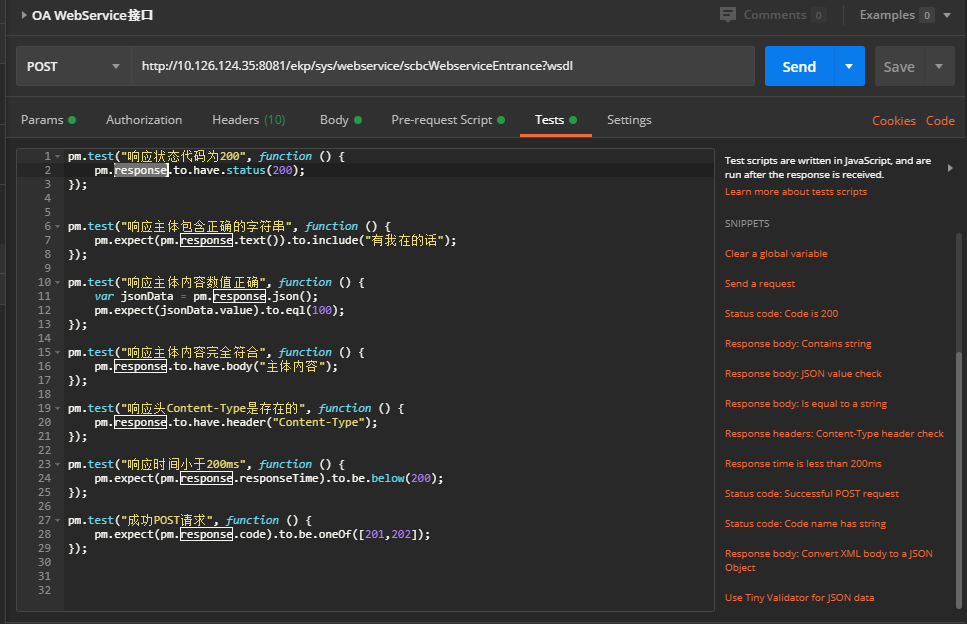The height and width of the screenshot is (624, 967).
Task: Expand OA WebService request title triangle
Action: click(23, 15)
